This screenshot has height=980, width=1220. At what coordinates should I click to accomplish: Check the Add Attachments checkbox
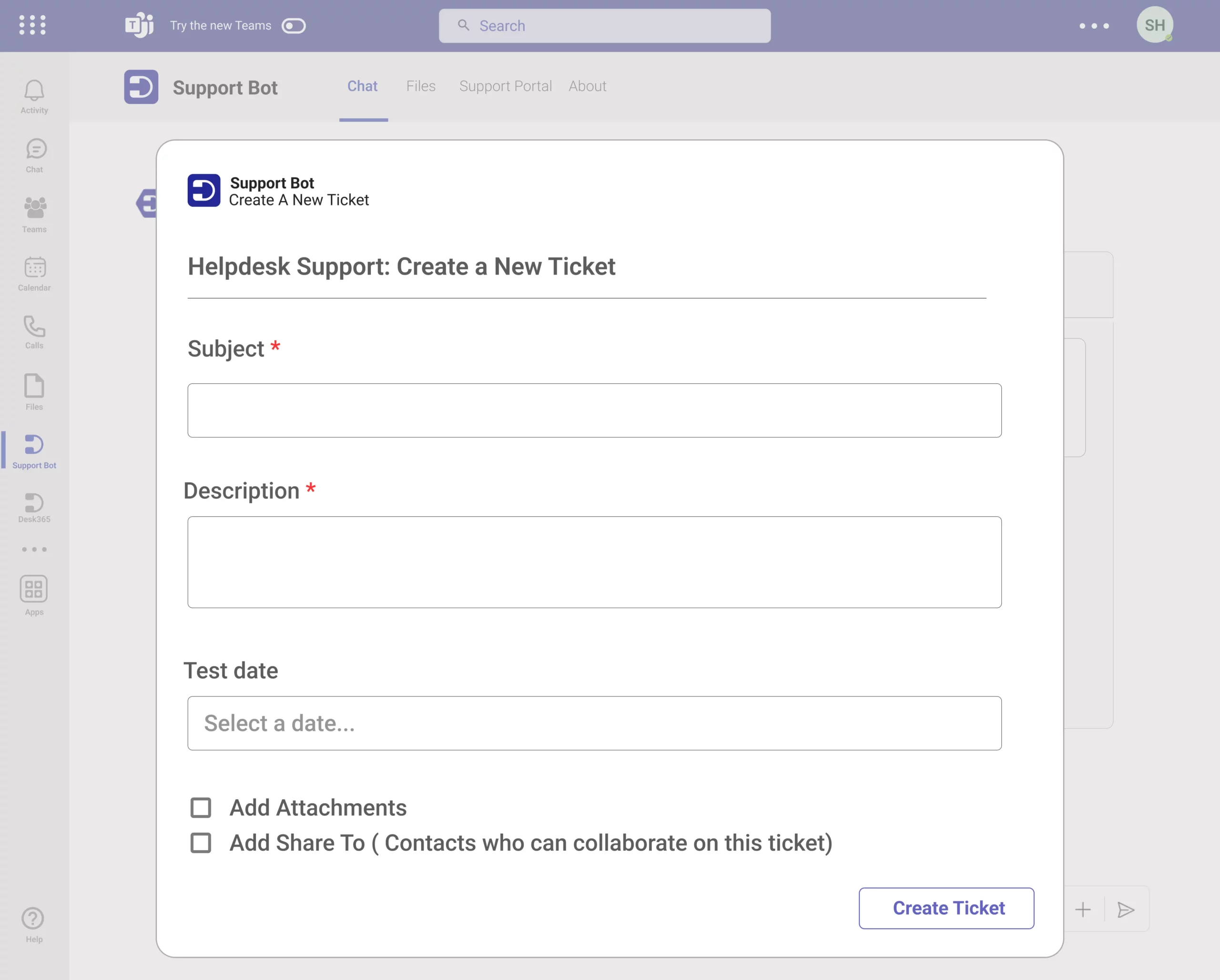click(201, 807)
